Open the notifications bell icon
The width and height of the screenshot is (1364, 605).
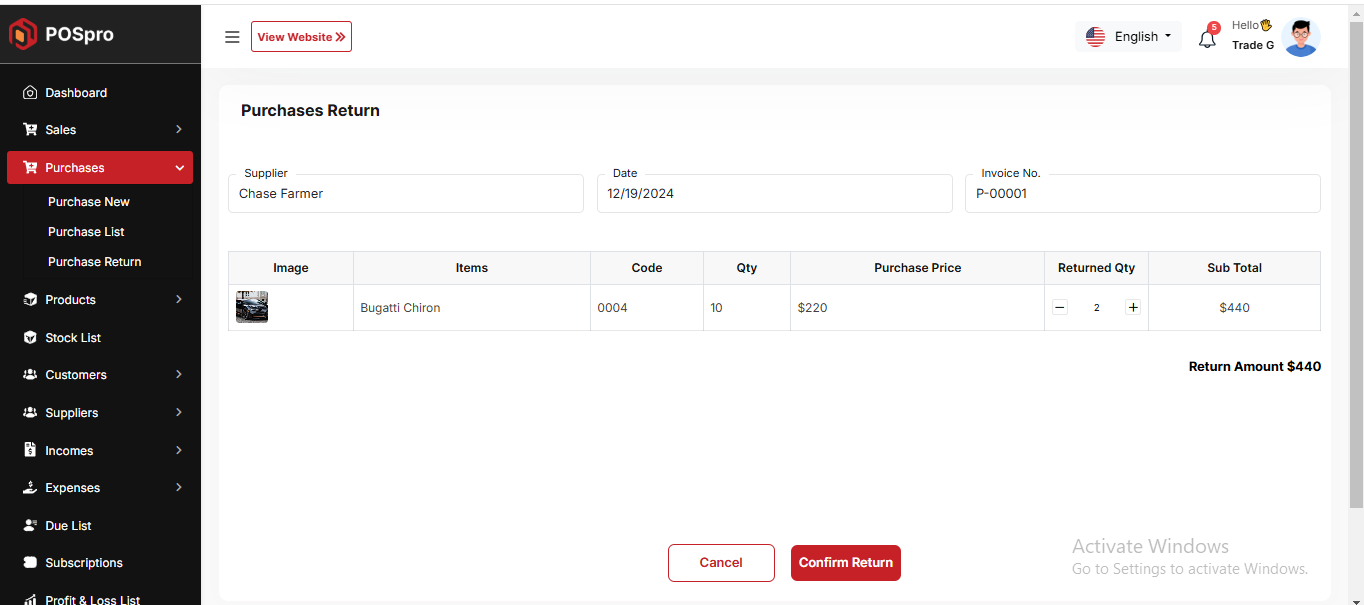[x=1207, y=39]
